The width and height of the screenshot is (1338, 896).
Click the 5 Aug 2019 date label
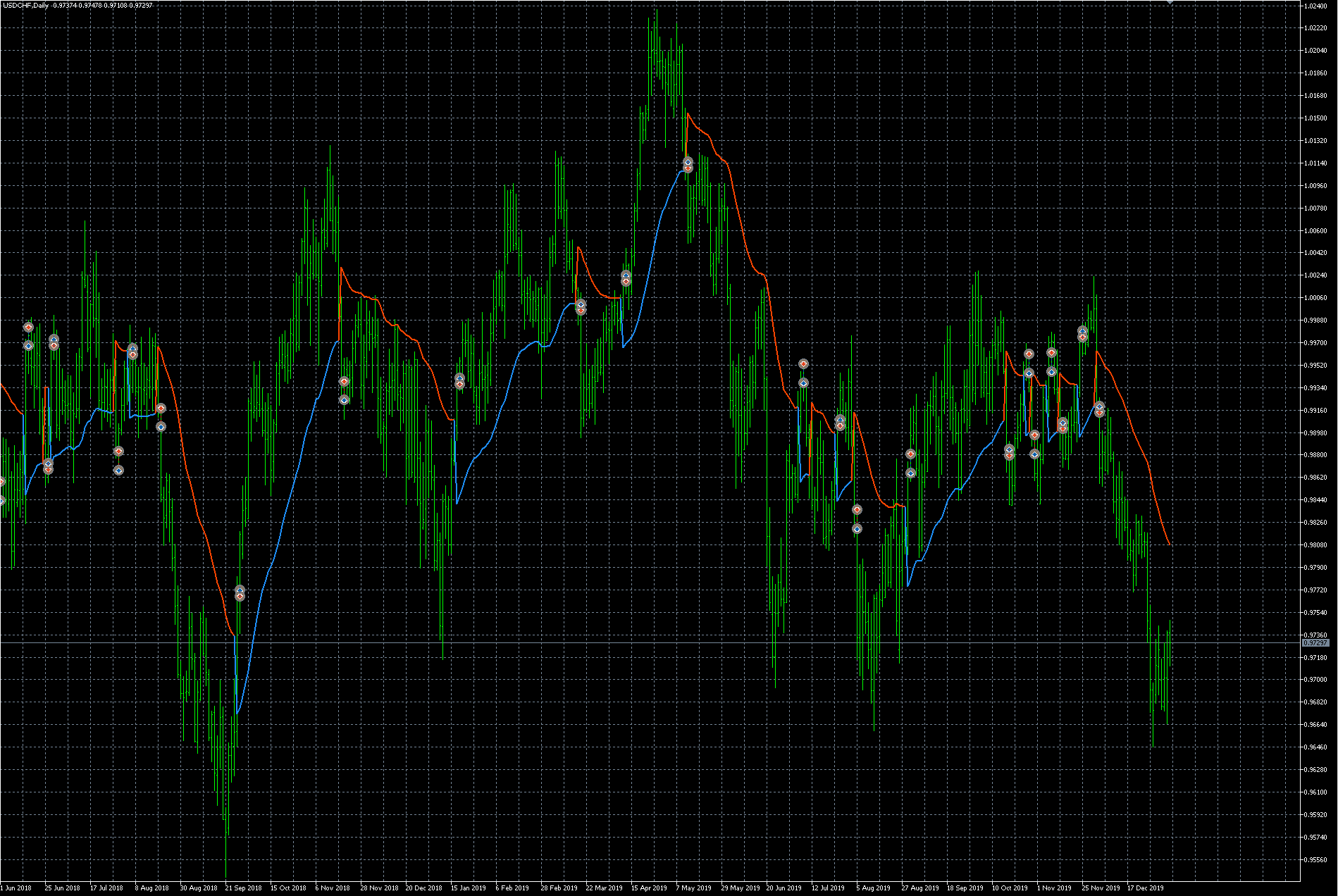pyautogui.click(x=874, y=888)
